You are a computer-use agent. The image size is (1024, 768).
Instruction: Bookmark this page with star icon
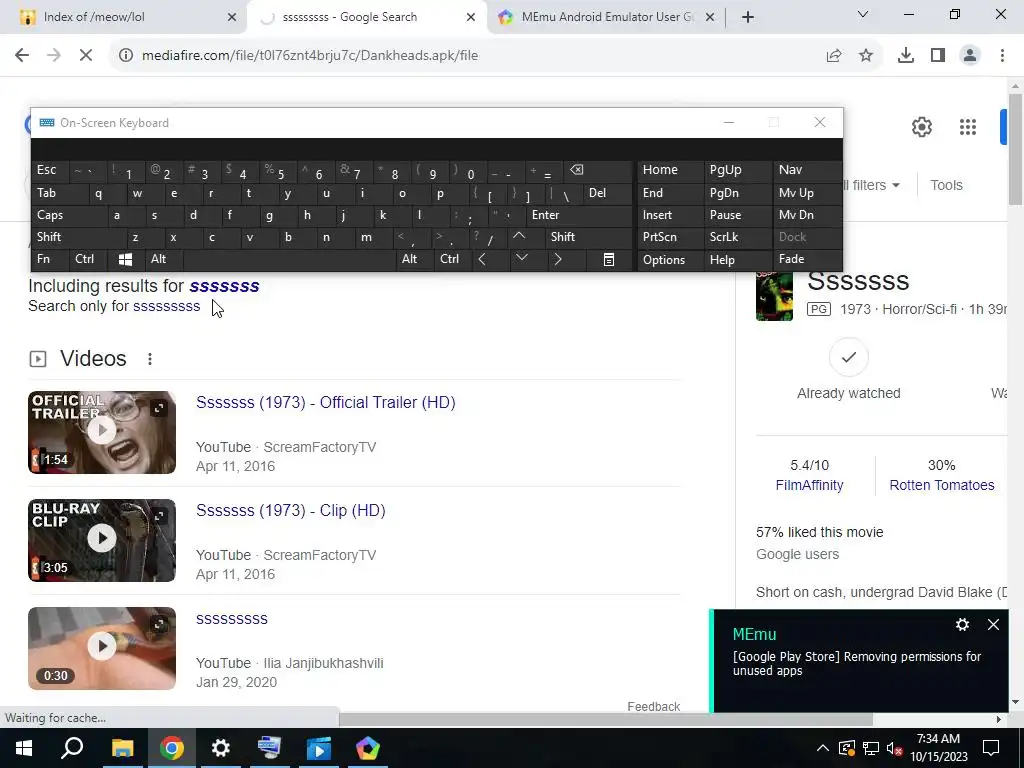pyautogui.click(x=866, y=56)
